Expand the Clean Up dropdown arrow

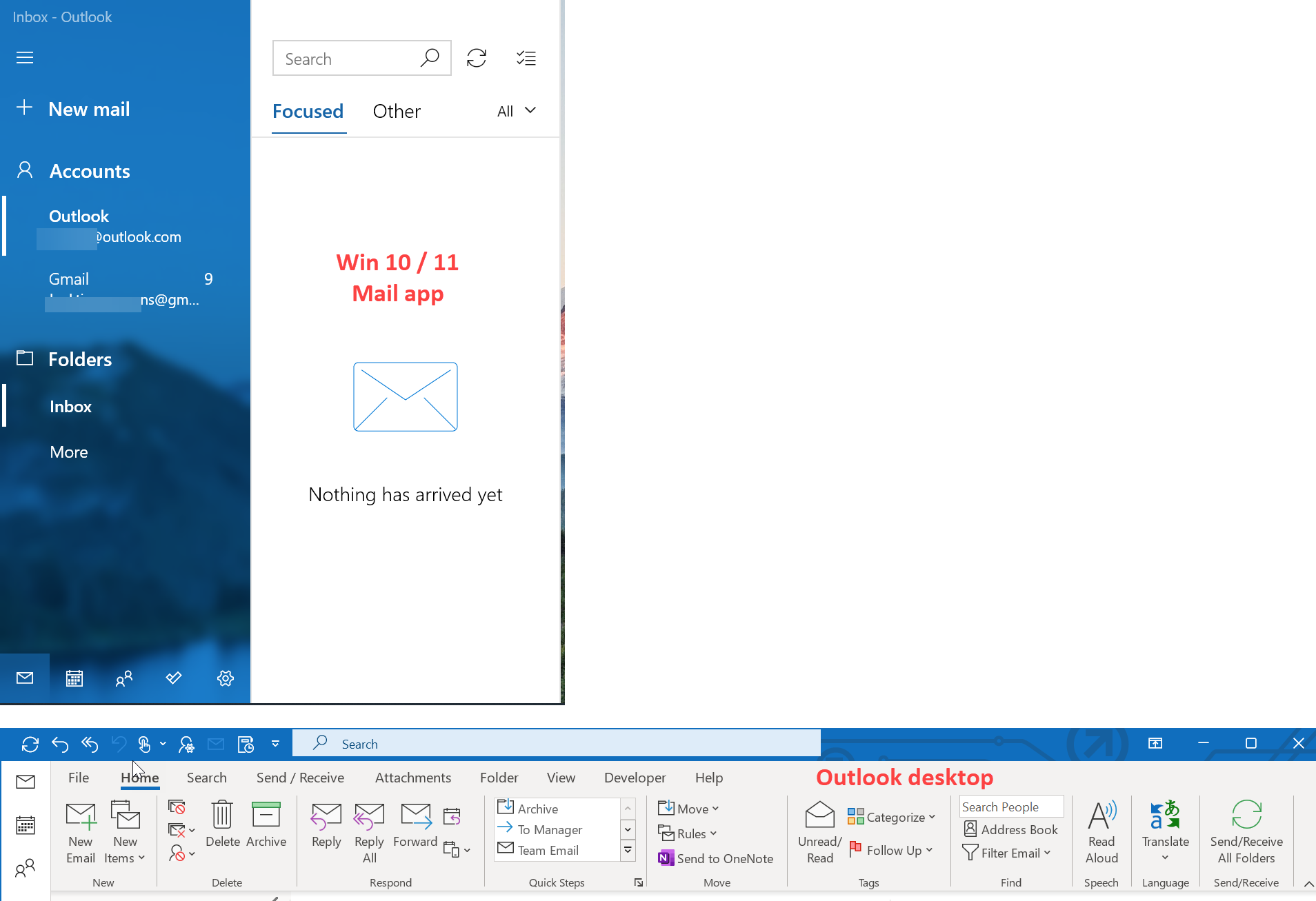click(x=192, y=830)
